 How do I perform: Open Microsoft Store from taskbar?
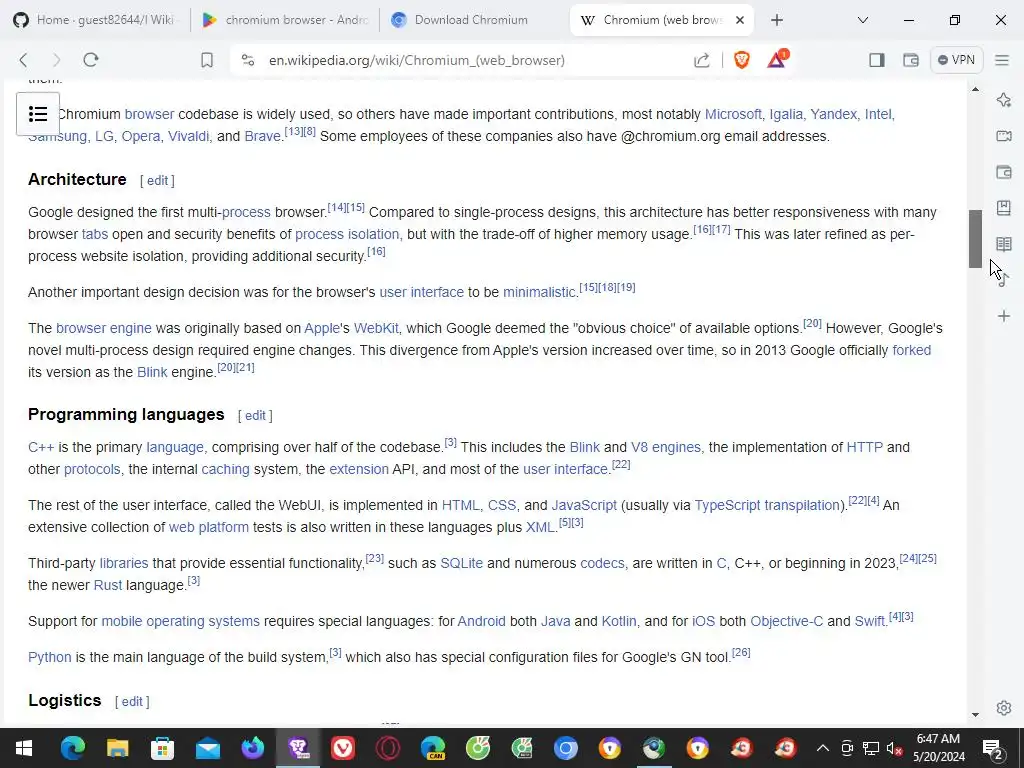pyautogui.click(x=163, y=748)
